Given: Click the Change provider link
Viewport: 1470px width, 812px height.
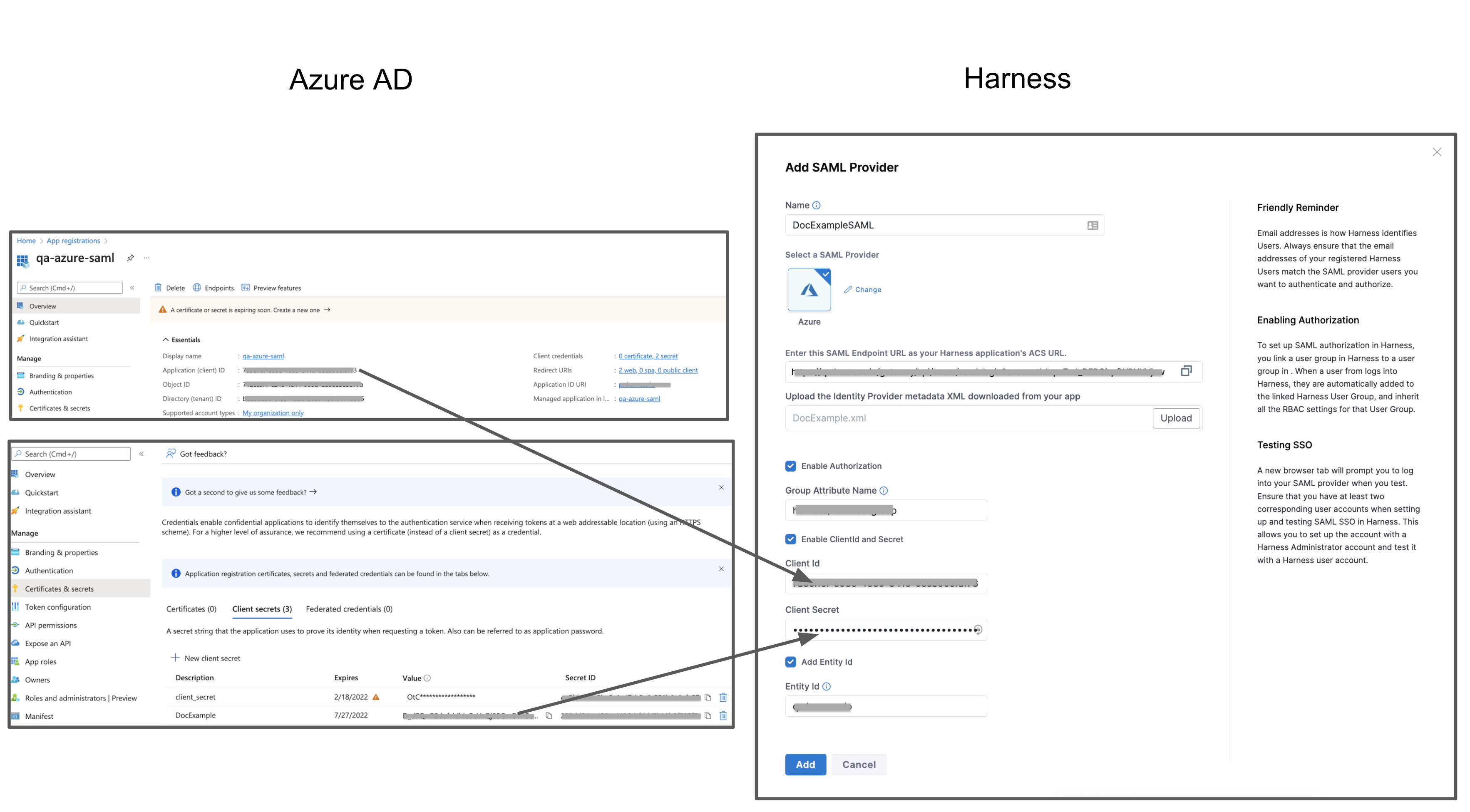Looking at the screenshot, I should (867, 290).
